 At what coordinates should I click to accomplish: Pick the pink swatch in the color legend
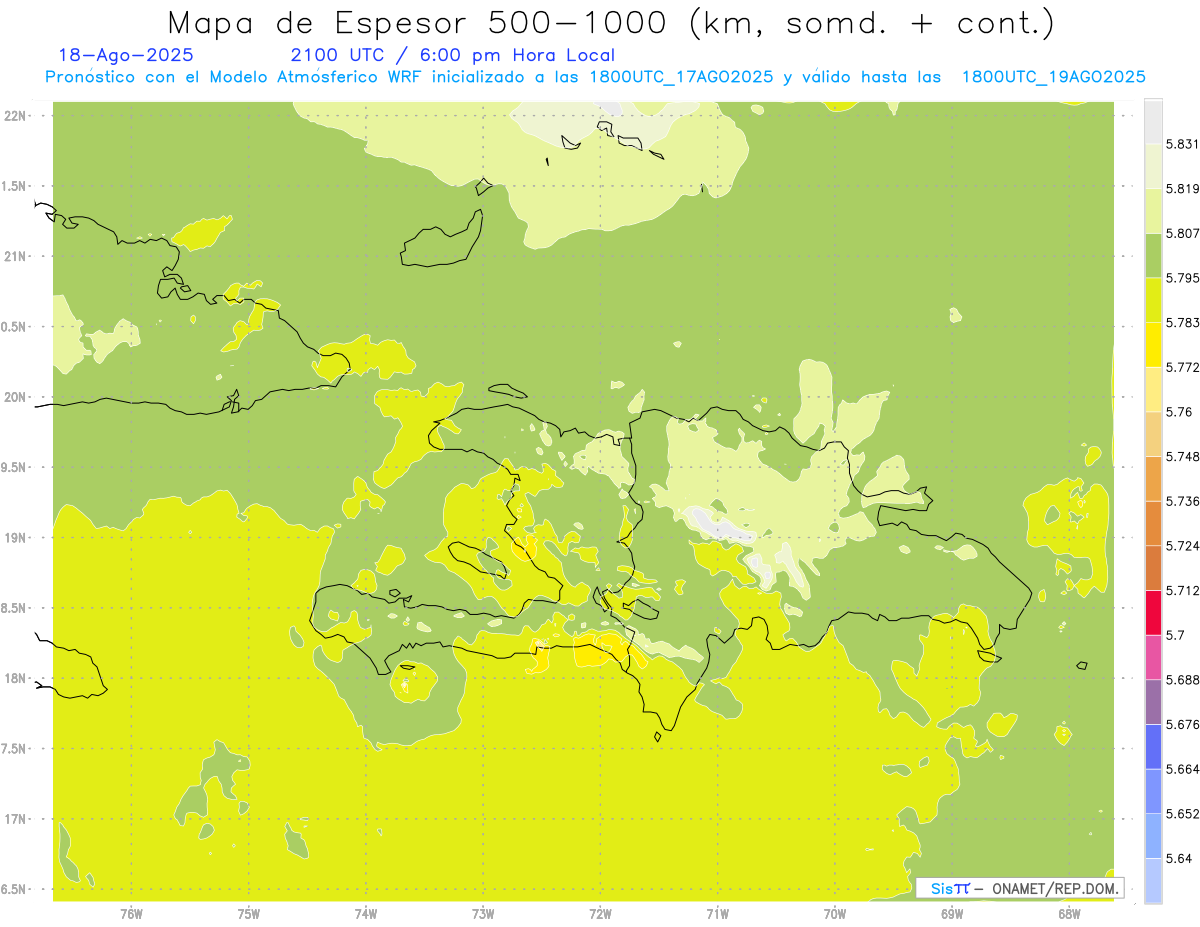coord(1153,657)
